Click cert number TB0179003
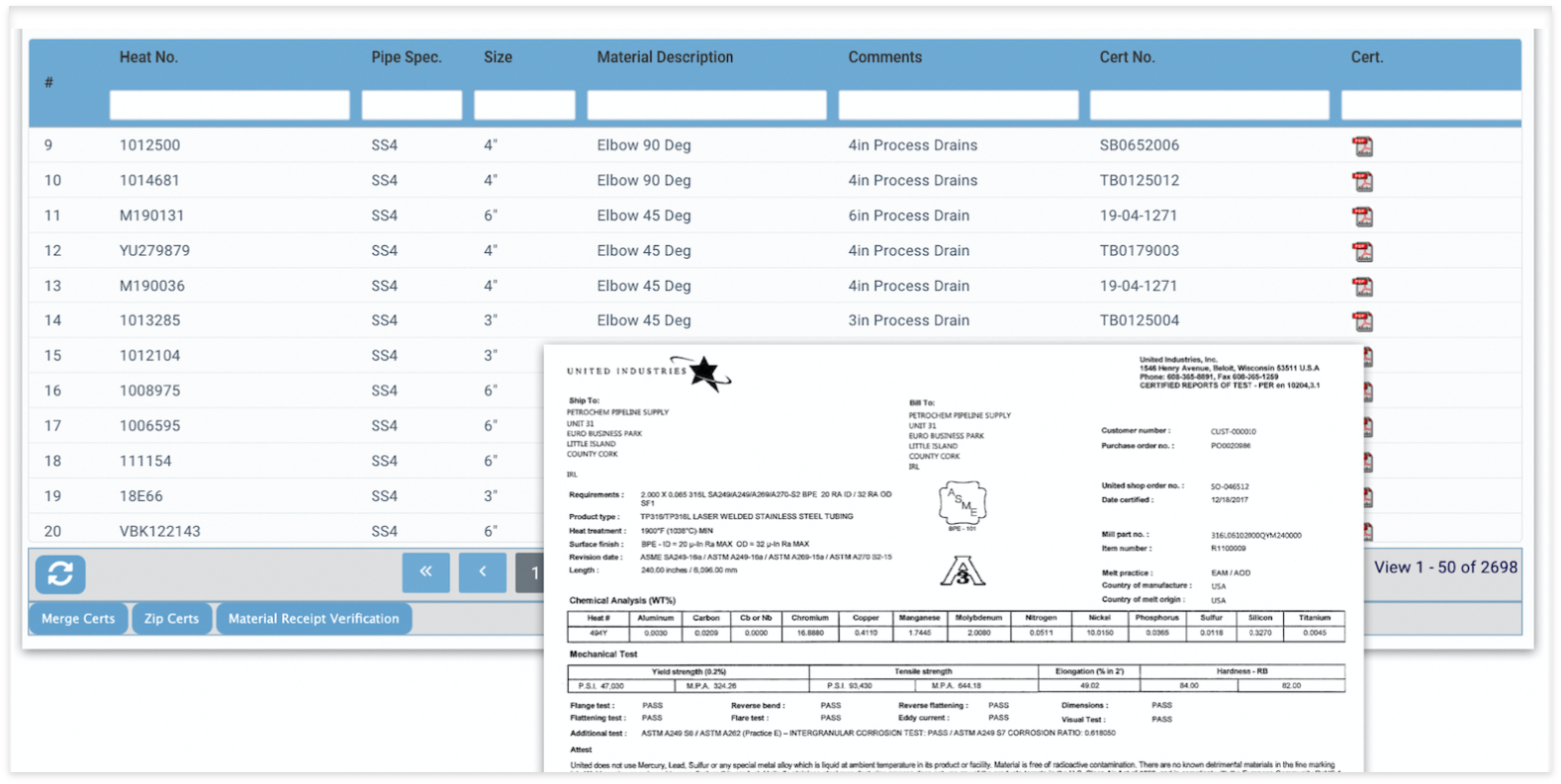Screen dimensions: 1561x784 (x=1139, y=251)
